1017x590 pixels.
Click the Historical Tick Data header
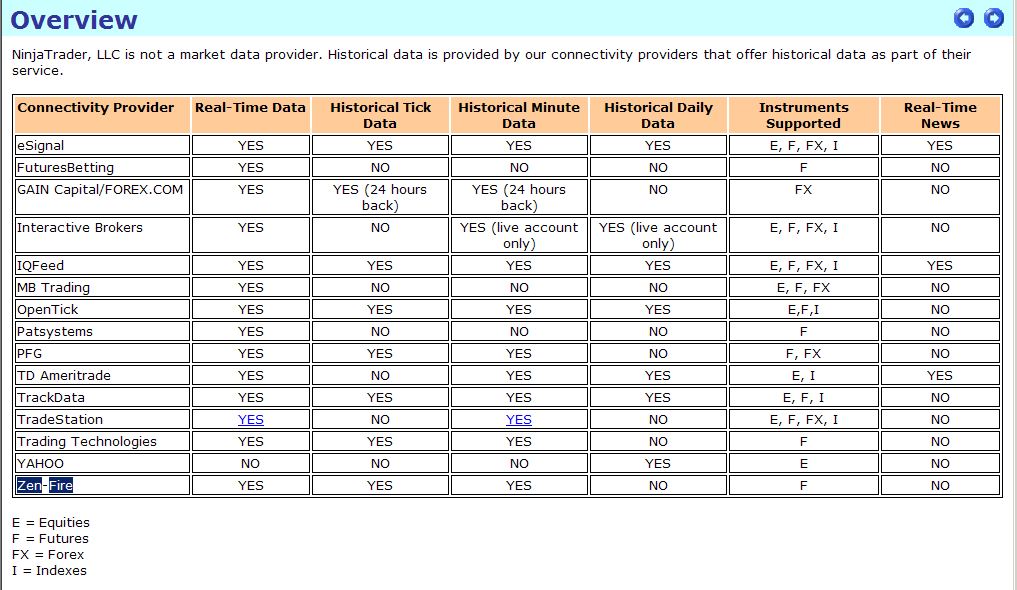point(380,115)
